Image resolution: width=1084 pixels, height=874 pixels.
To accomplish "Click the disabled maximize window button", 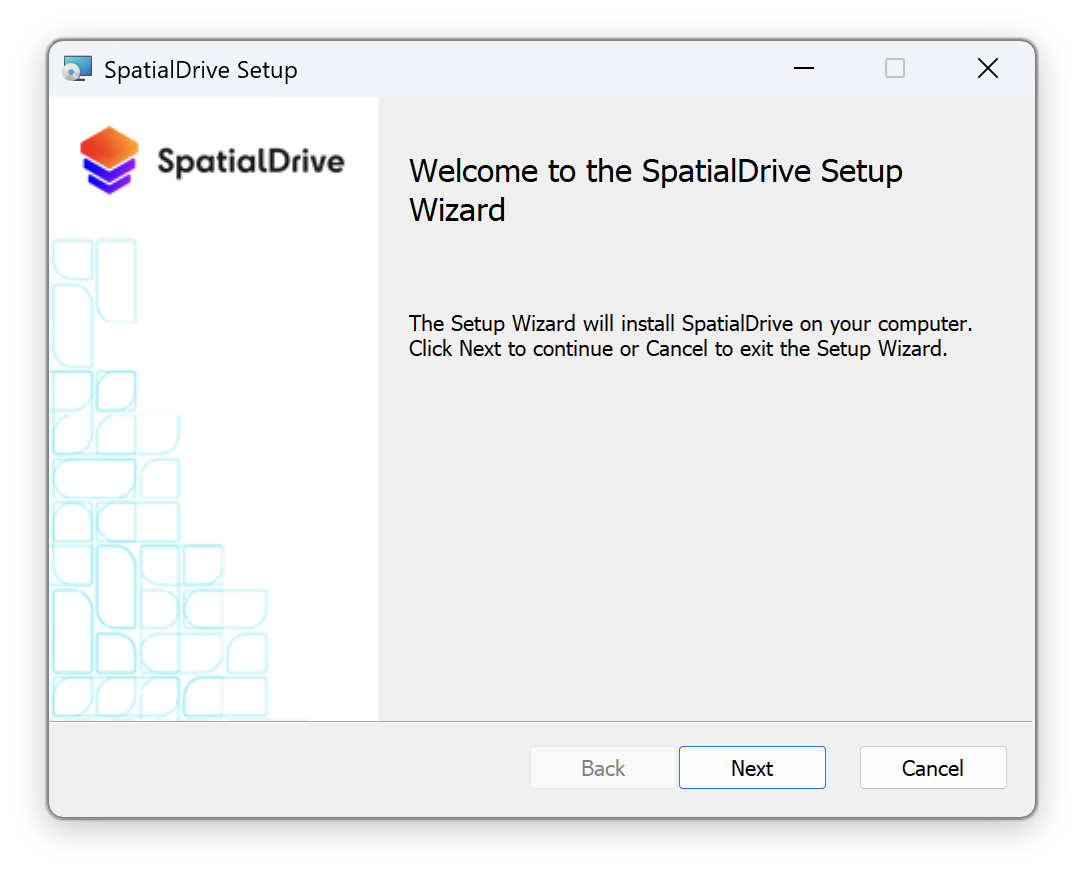I will [895, 68].
